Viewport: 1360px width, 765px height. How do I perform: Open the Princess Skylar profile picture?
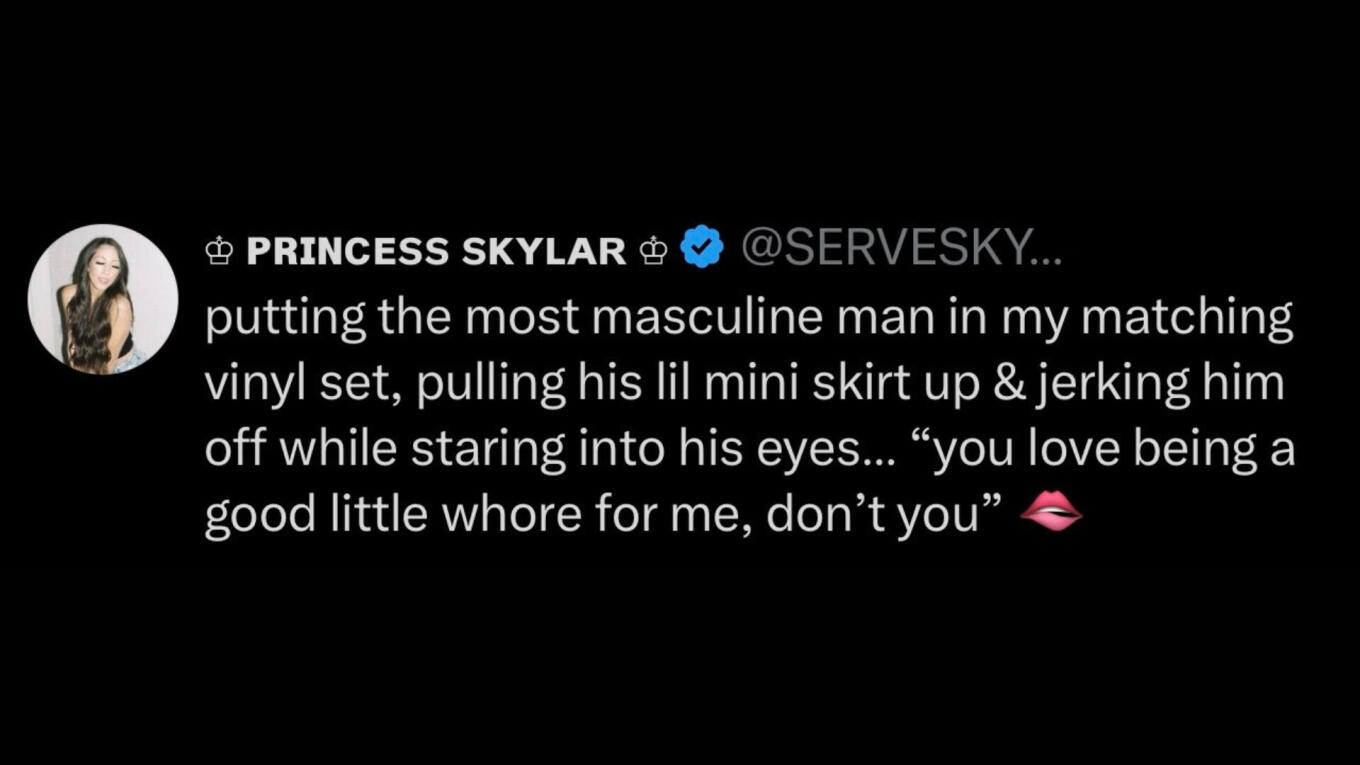(x=103, y=299)
